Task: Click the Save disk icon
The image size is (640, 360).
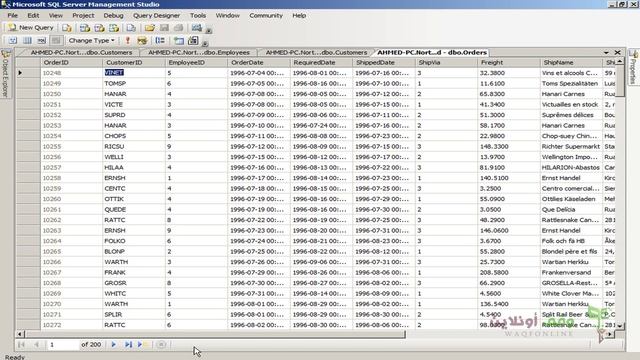Action: [x=164, y=28]
